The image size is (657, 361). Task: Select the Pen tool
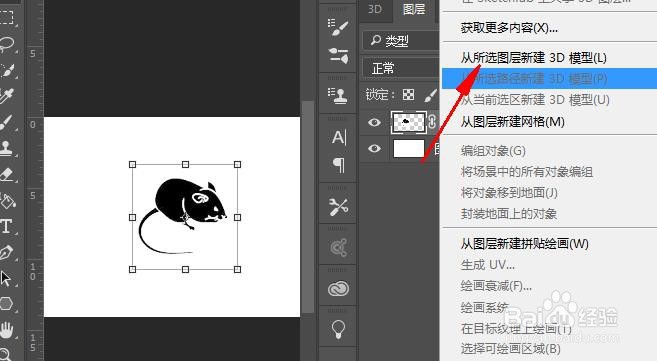(6, 252)
